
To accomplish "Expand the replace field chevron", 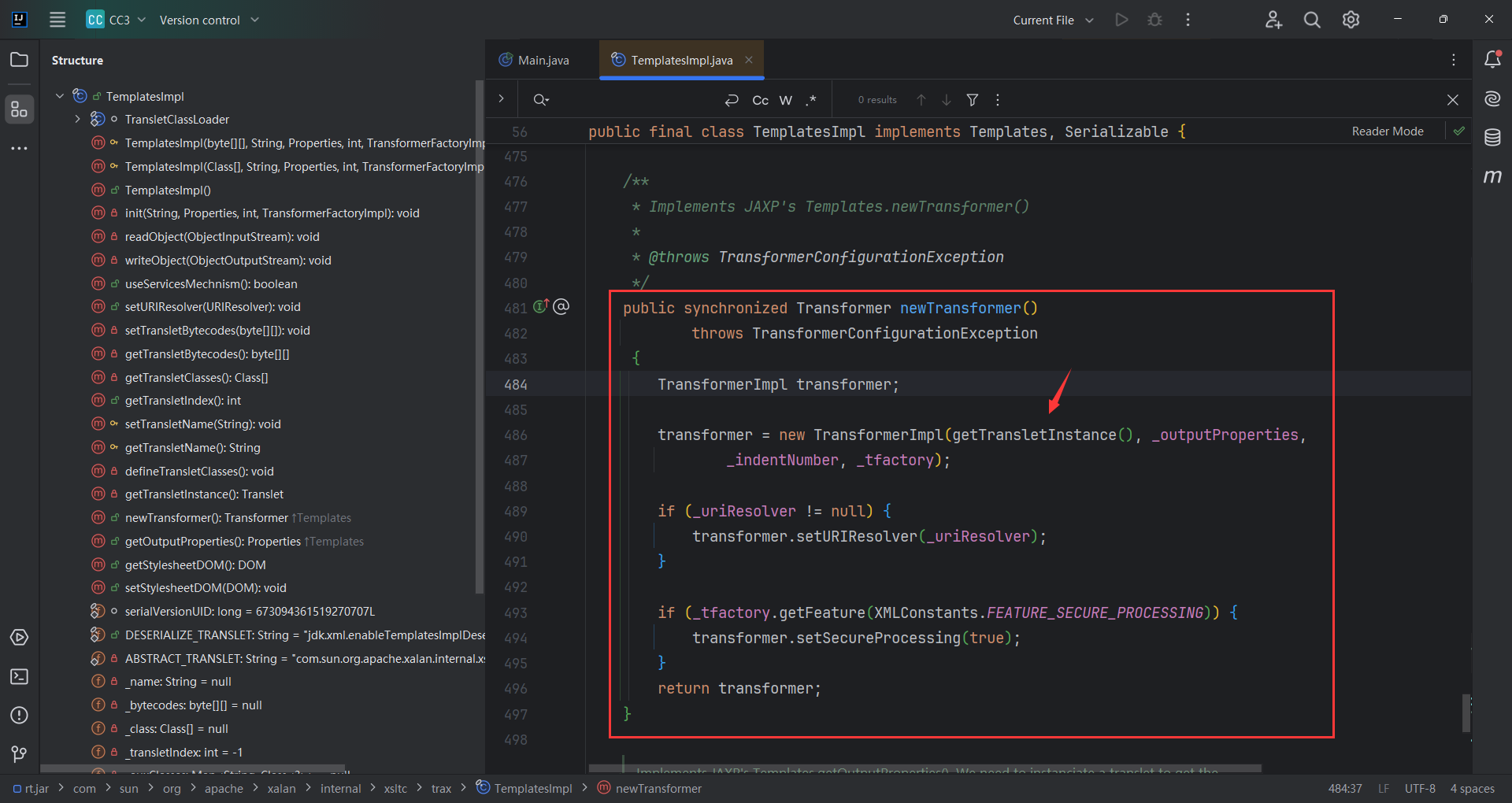I will coord(501,99).
